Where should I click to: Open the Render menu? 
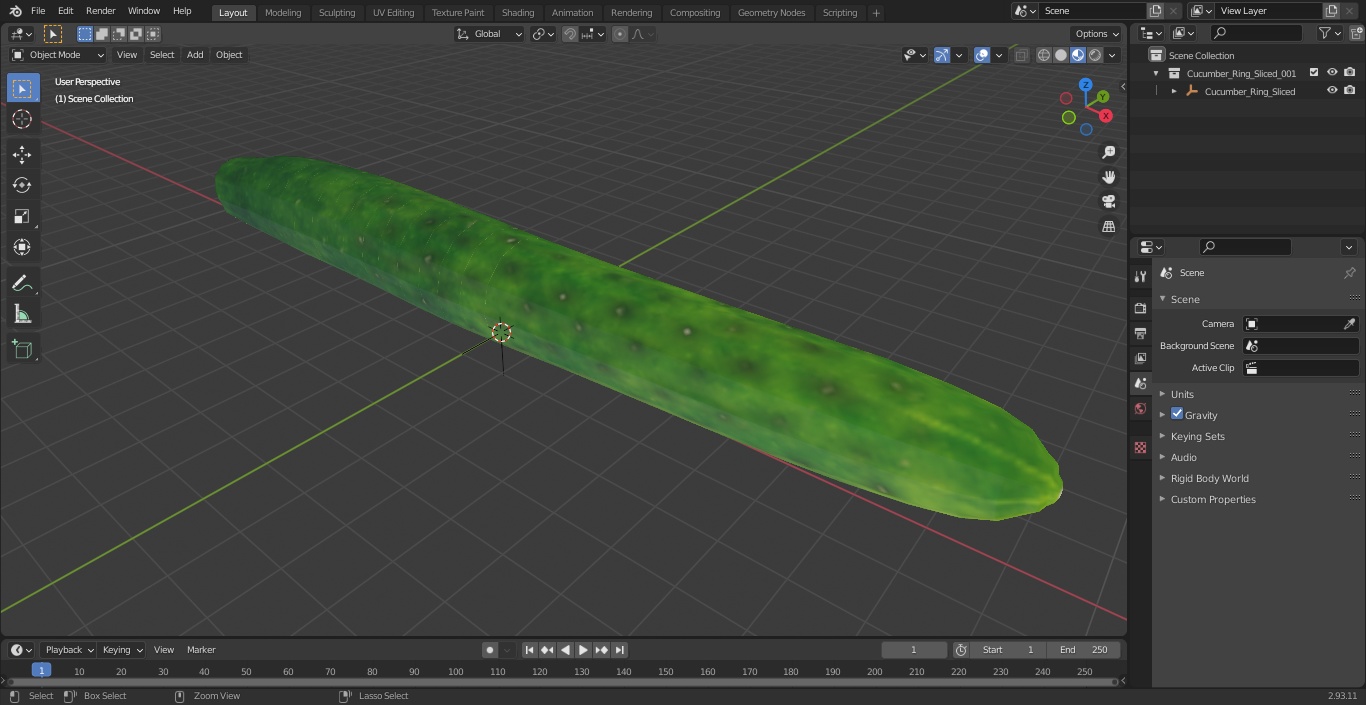click(101, 11)
